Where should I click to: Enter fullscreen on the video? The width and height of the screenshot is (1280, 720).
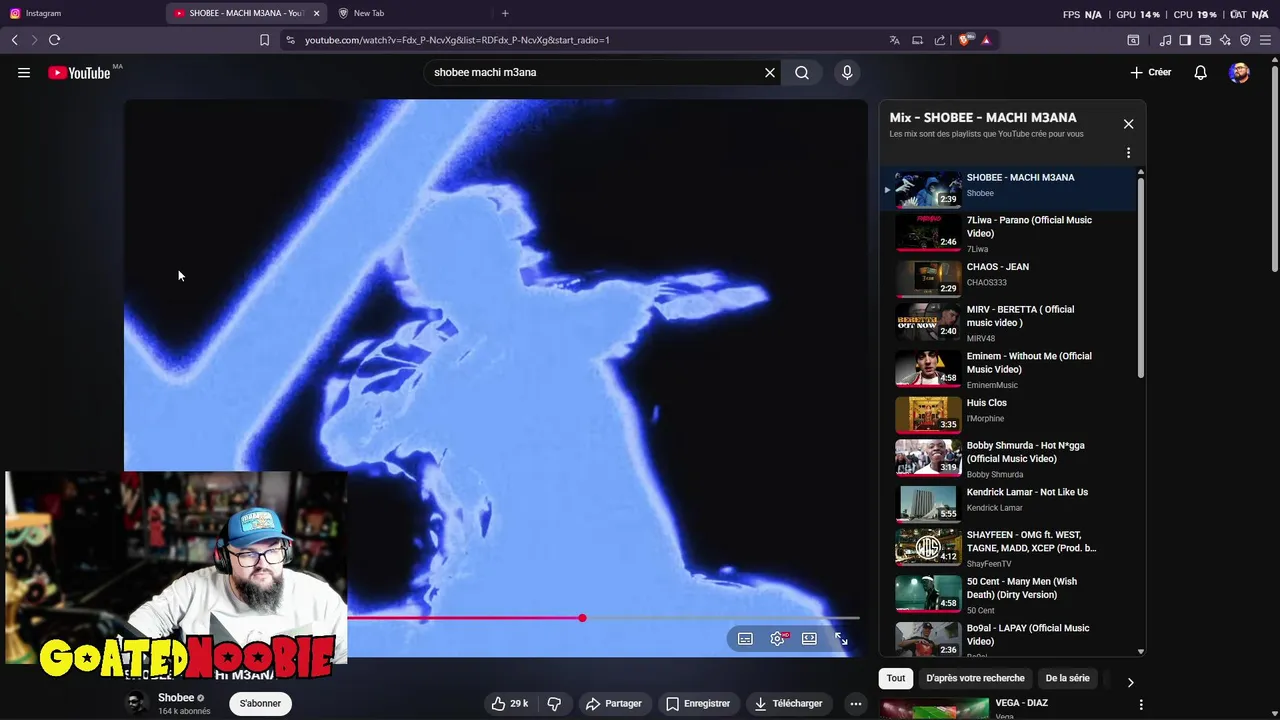coord(841,639)
